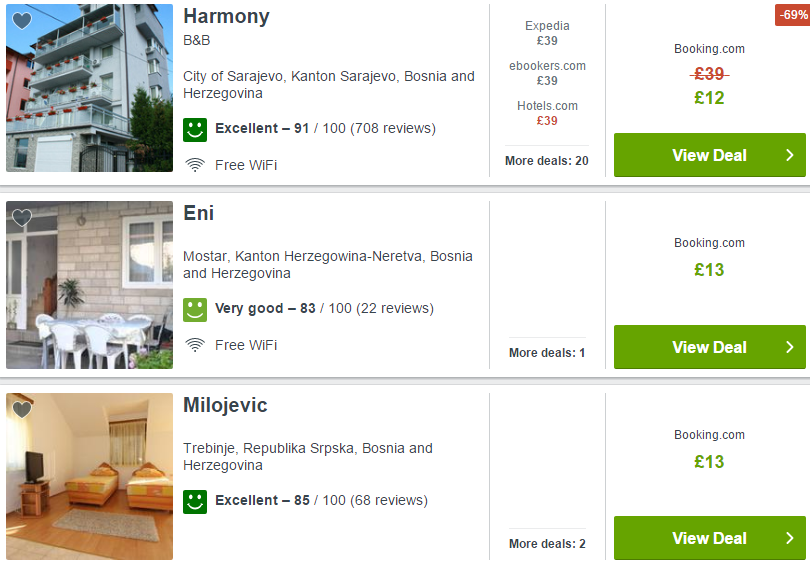
Task: Select the Expedia £39 deal
Action: [547, 34]
